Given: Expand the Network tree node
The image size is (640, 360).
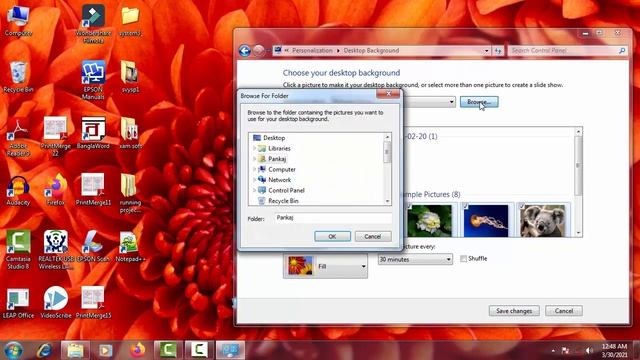Looking at the screenshot, I should point(254,180).
